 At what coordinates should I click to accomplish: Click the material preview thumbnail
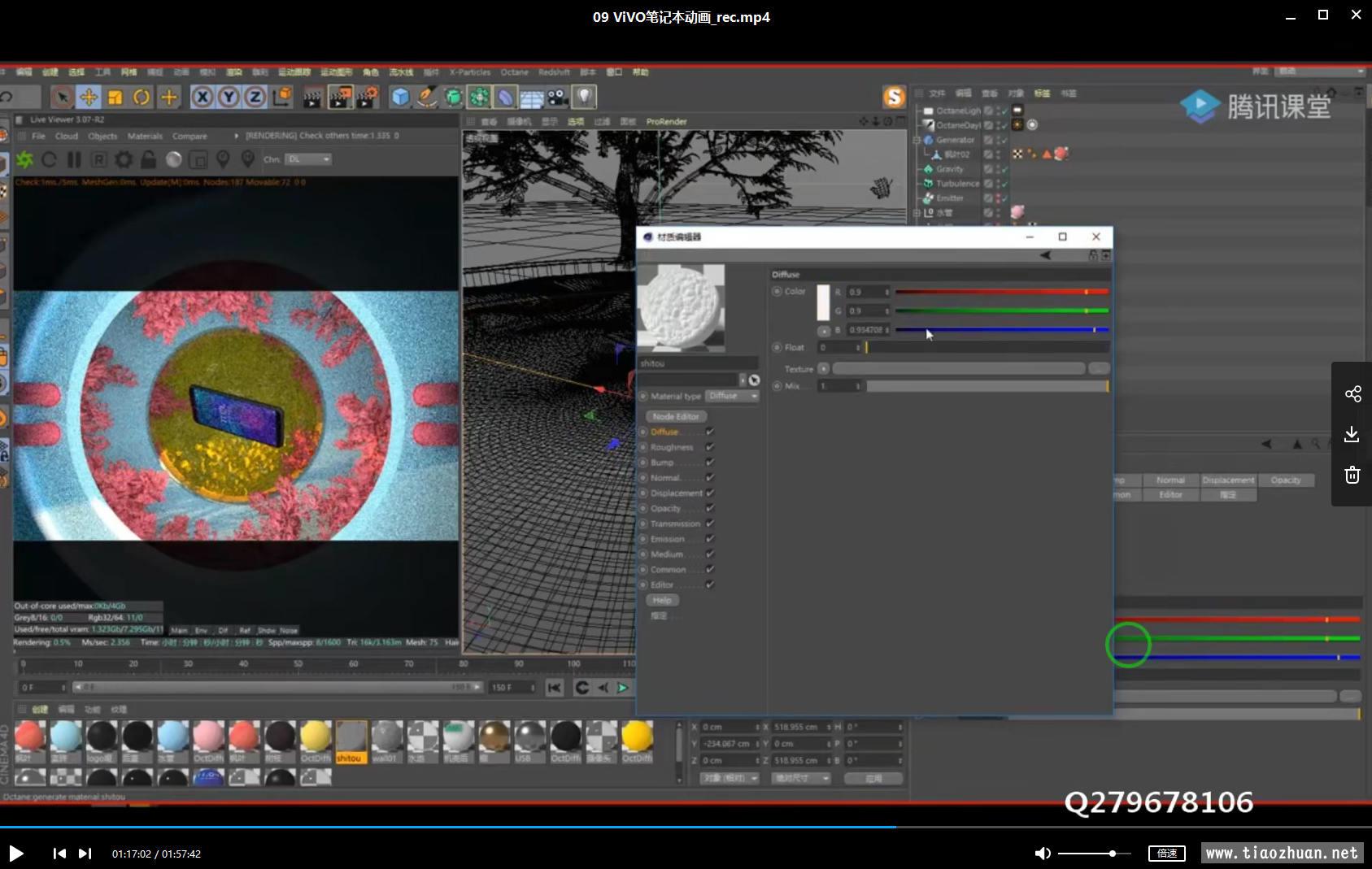tap(682, 307)
